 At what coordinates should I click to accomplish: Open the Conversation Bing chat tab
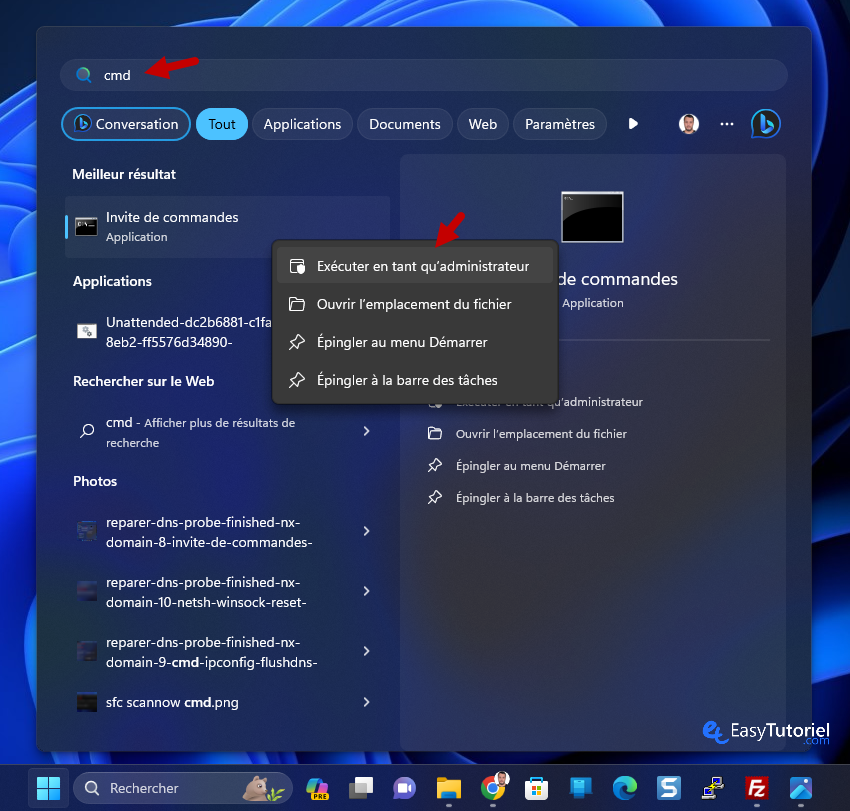(x=126, y=124)
